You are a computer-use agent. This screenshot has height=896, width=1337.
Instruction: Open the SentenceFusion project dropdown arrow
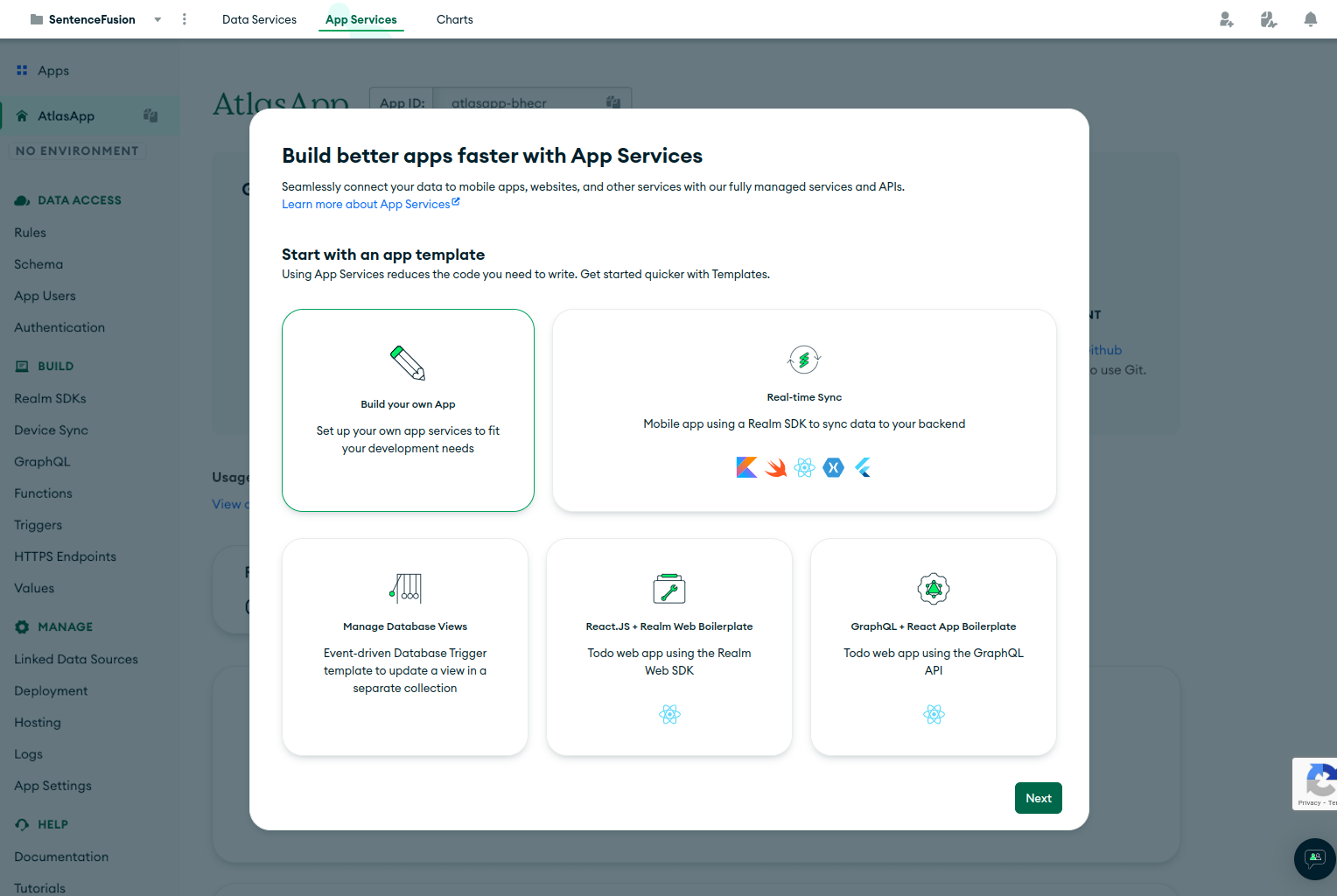click(157, 19)
